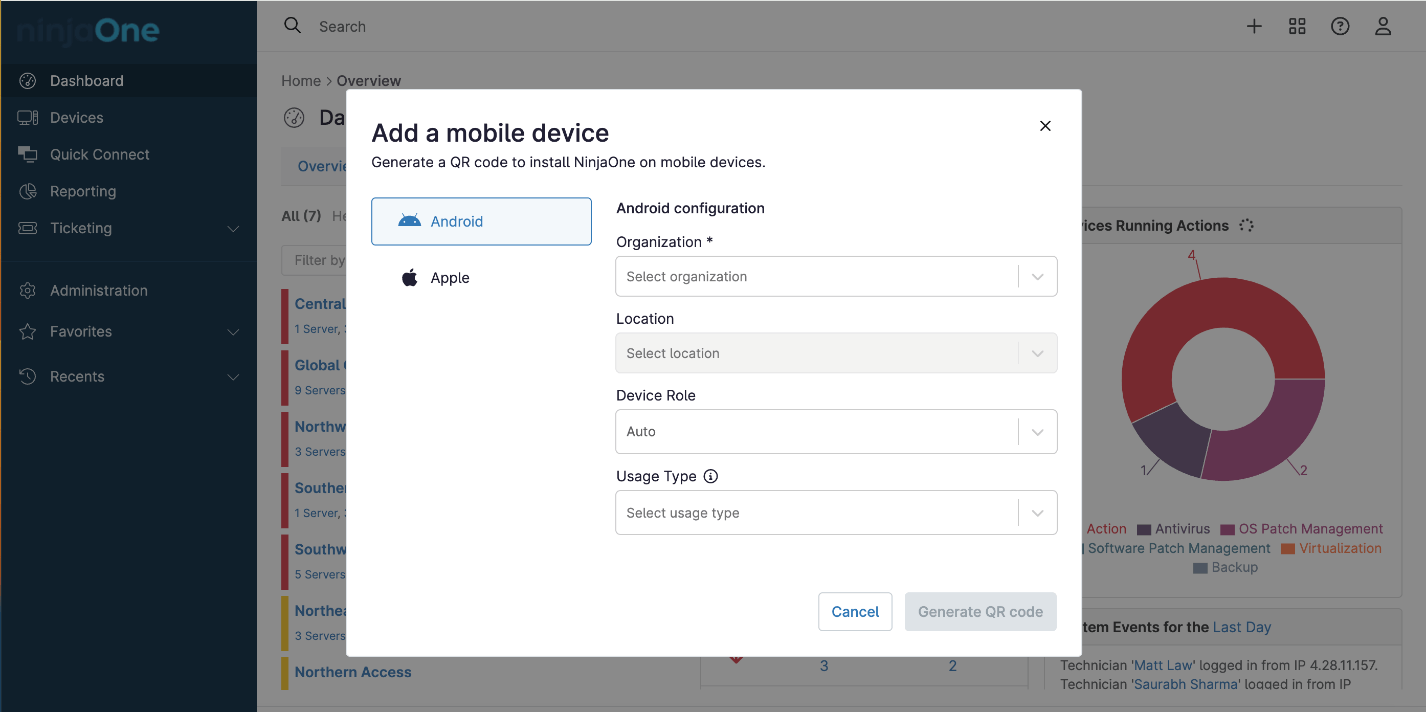Click the Cancel button
The width and height of the screenshot is (1426, 712).
pyautogui.click(x=855, y=612)
